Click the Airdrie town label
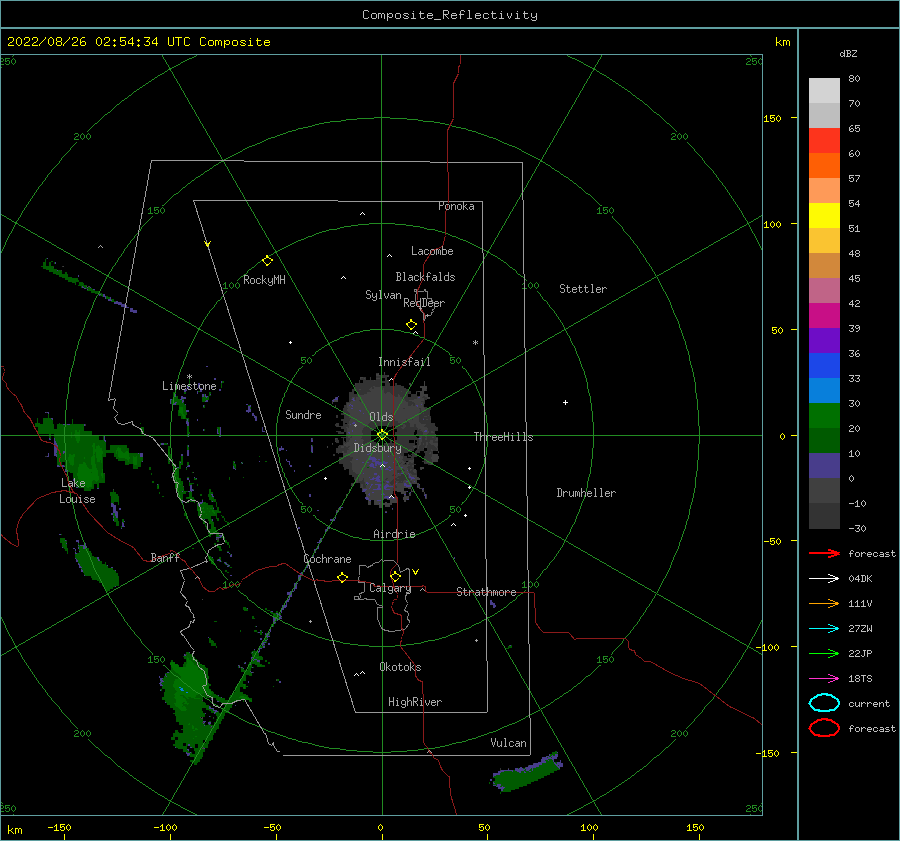The width and height of the screenshot is (900, 841). tap(394, 534)
